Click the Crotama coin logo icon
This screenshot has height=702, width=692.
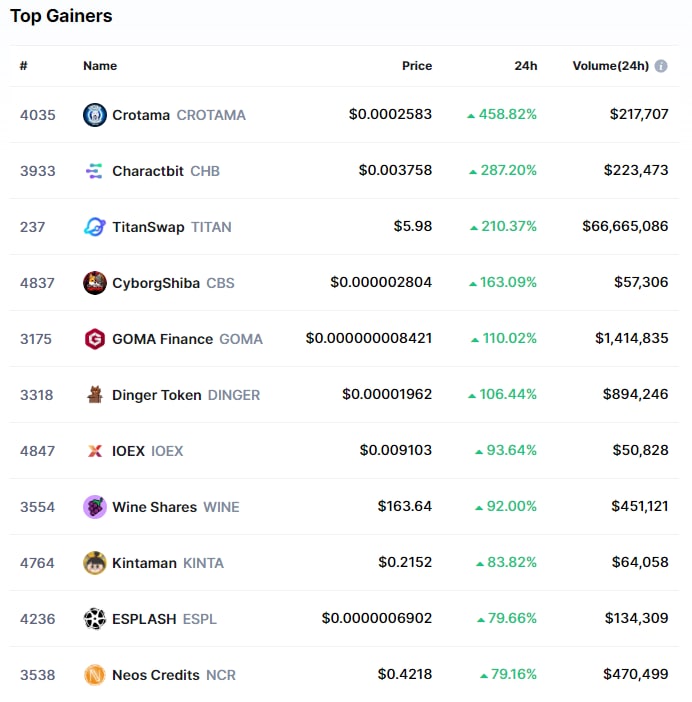(x=94, y=115)
